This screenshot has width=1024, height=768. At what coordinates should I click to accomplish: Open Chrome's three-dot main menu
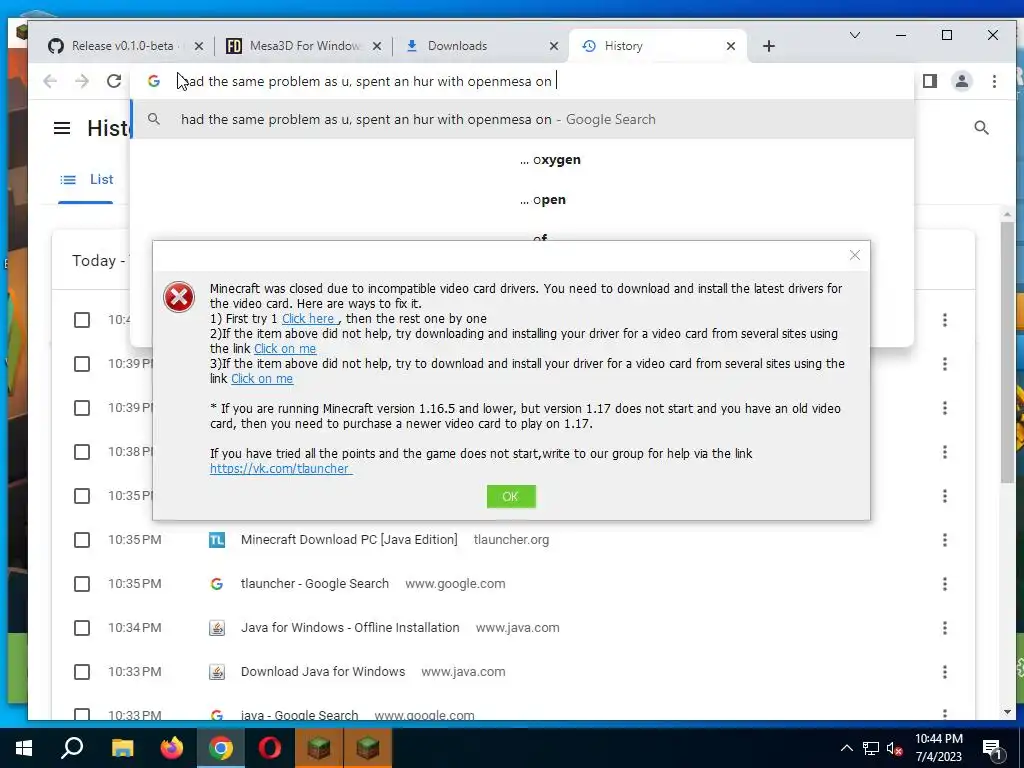click(994, 81)
